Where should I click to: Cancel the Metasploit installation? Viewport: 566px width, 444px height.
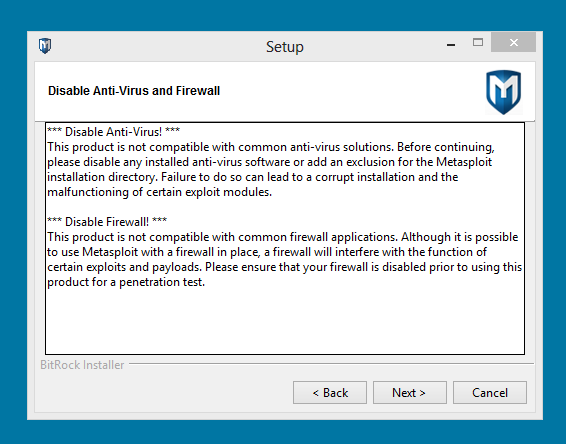coord(490,392)
